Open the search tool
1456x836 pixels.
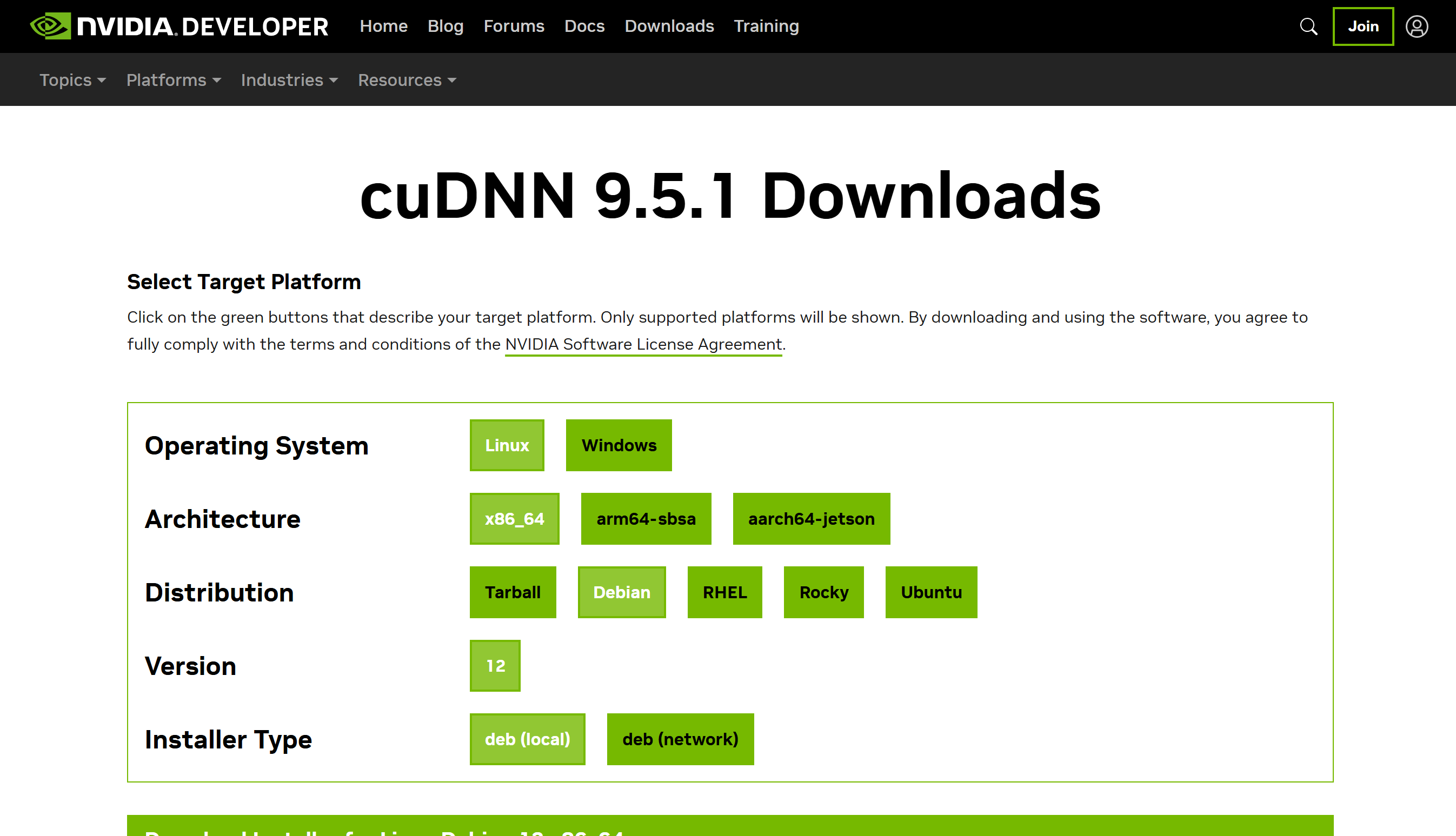(x=1308, y=26)
